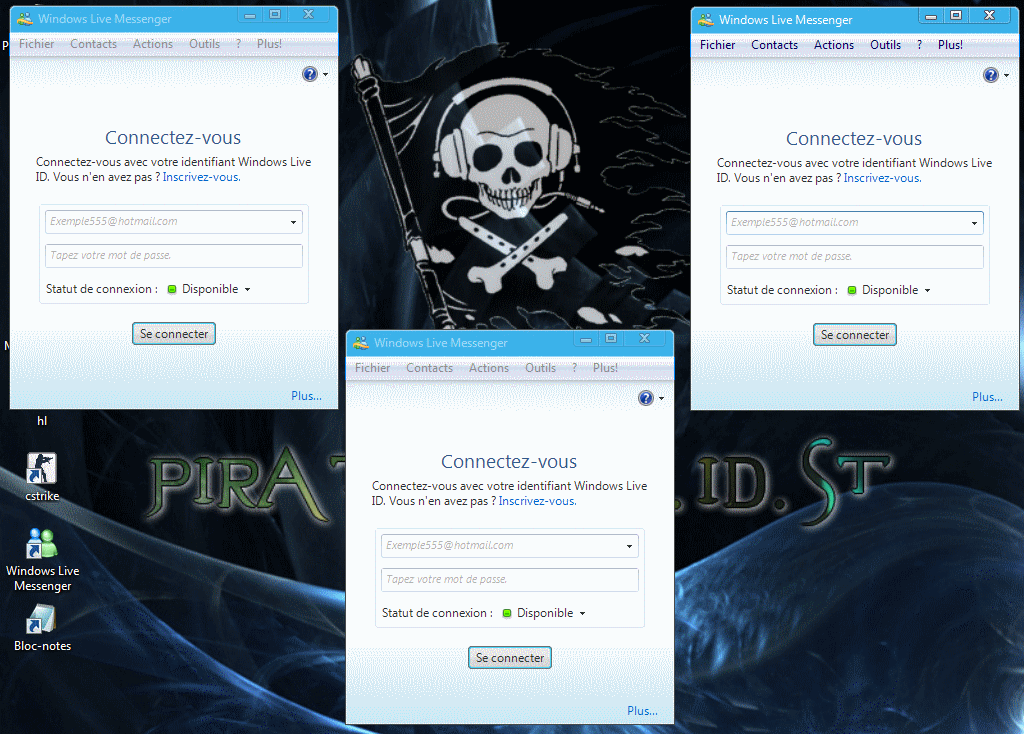Focus the password field in the right window
The height and width of the screenshot is (734, 1024).
coord(855,257)
